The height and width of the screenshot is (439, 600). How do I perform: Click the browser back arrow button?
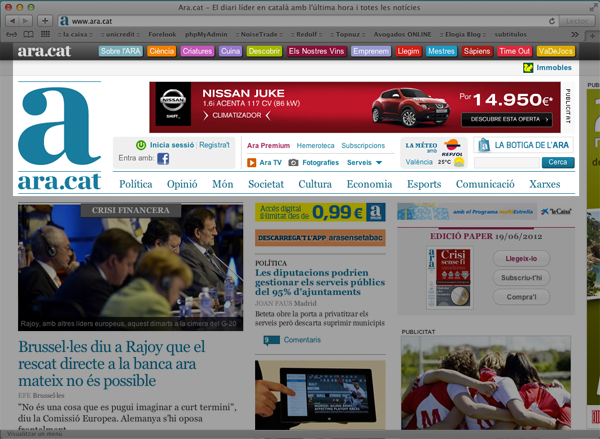(13, 20)
